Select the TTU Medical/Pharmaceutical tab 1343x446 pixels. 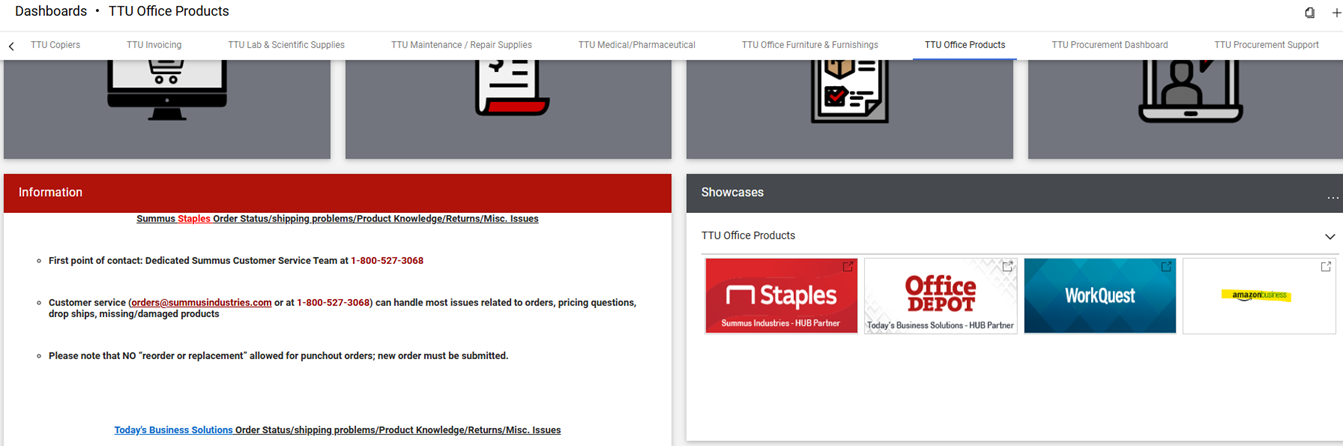click(636, 45)
